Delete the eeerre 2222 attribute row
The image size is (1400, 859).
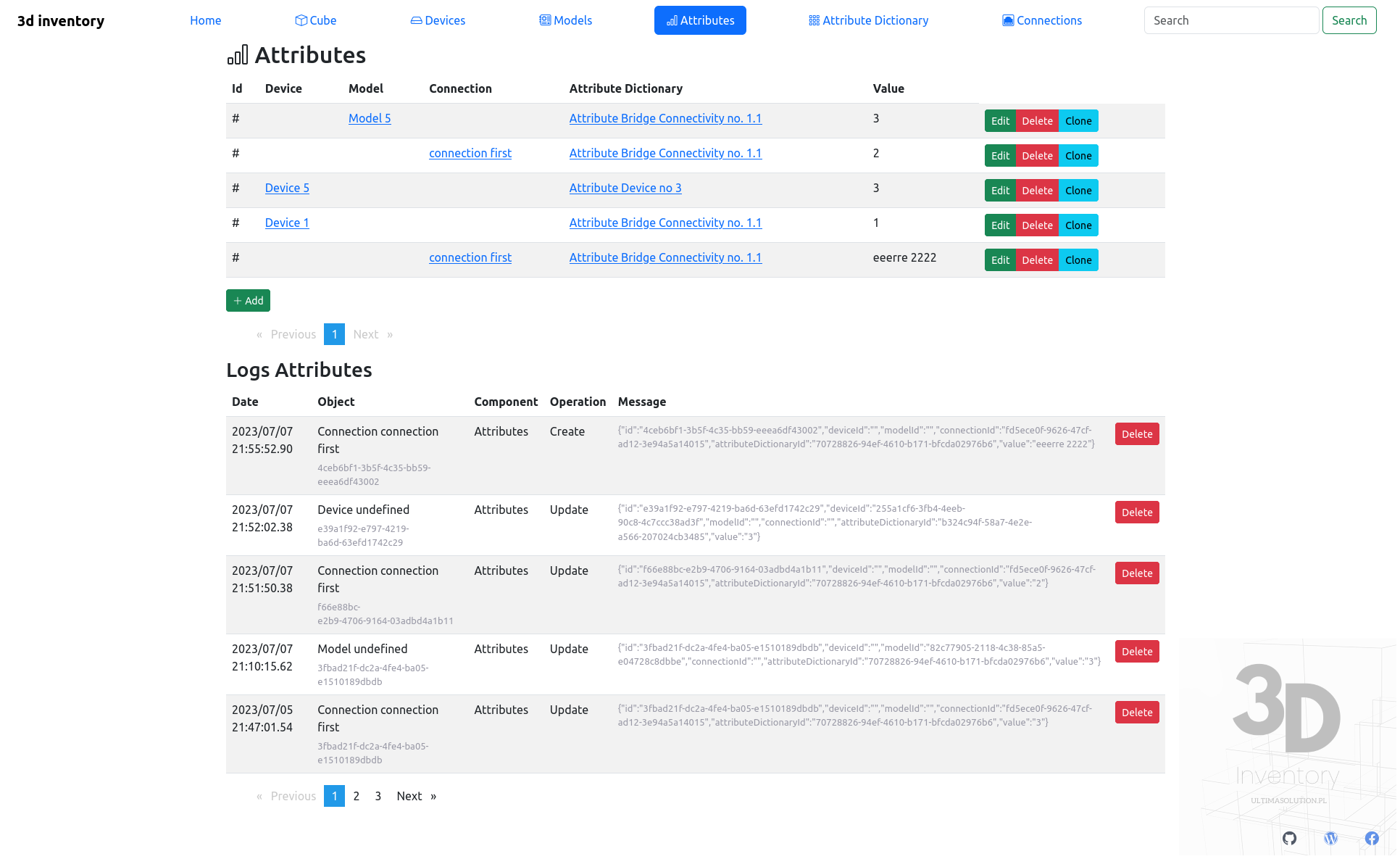pyautogui.click(x=1037, y=260)
